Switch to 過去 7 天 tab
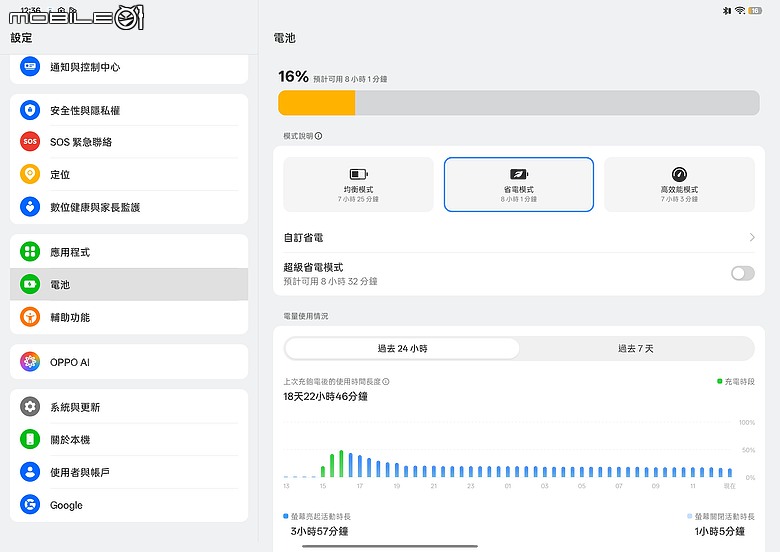This screenshot has width=780, height=552. (x=636, y=348)
